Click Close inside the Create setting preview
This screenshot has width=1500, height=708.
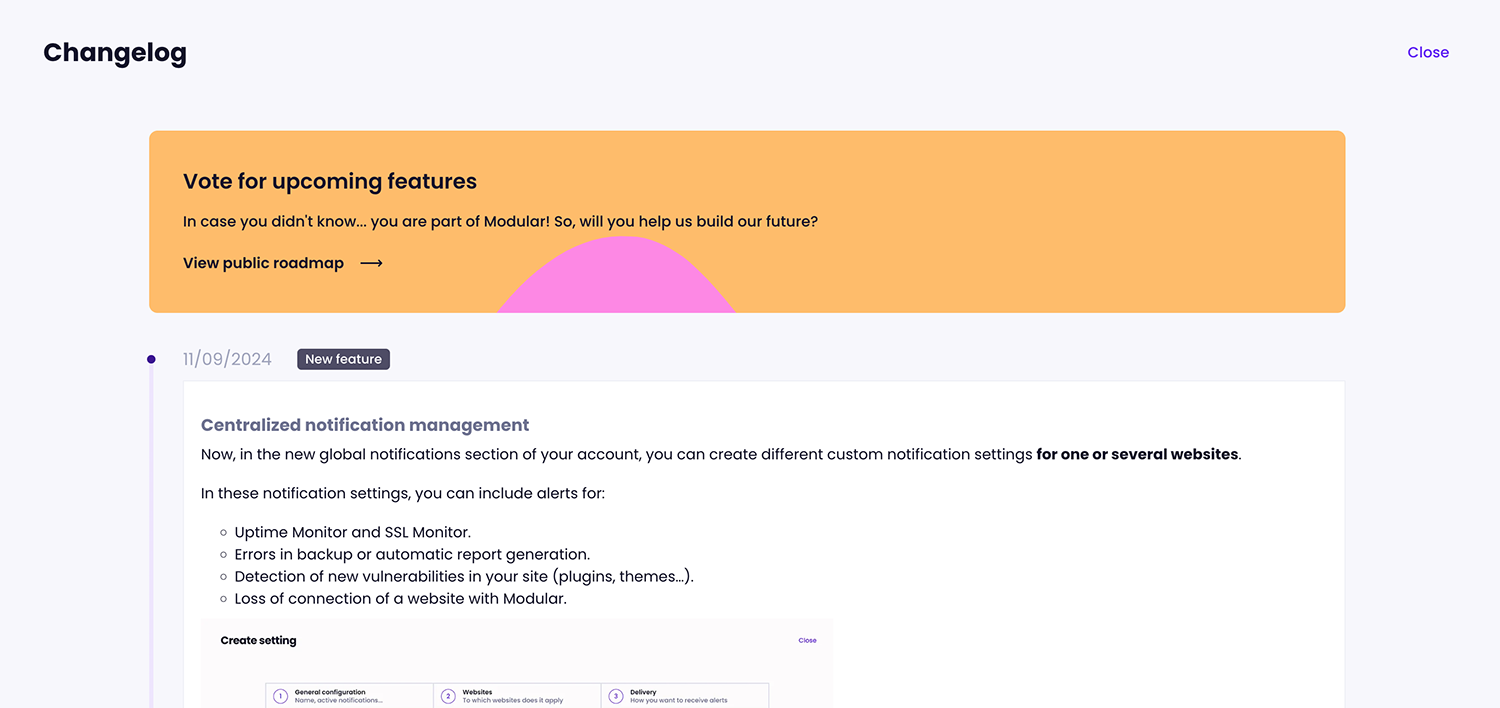coord(807,640)
